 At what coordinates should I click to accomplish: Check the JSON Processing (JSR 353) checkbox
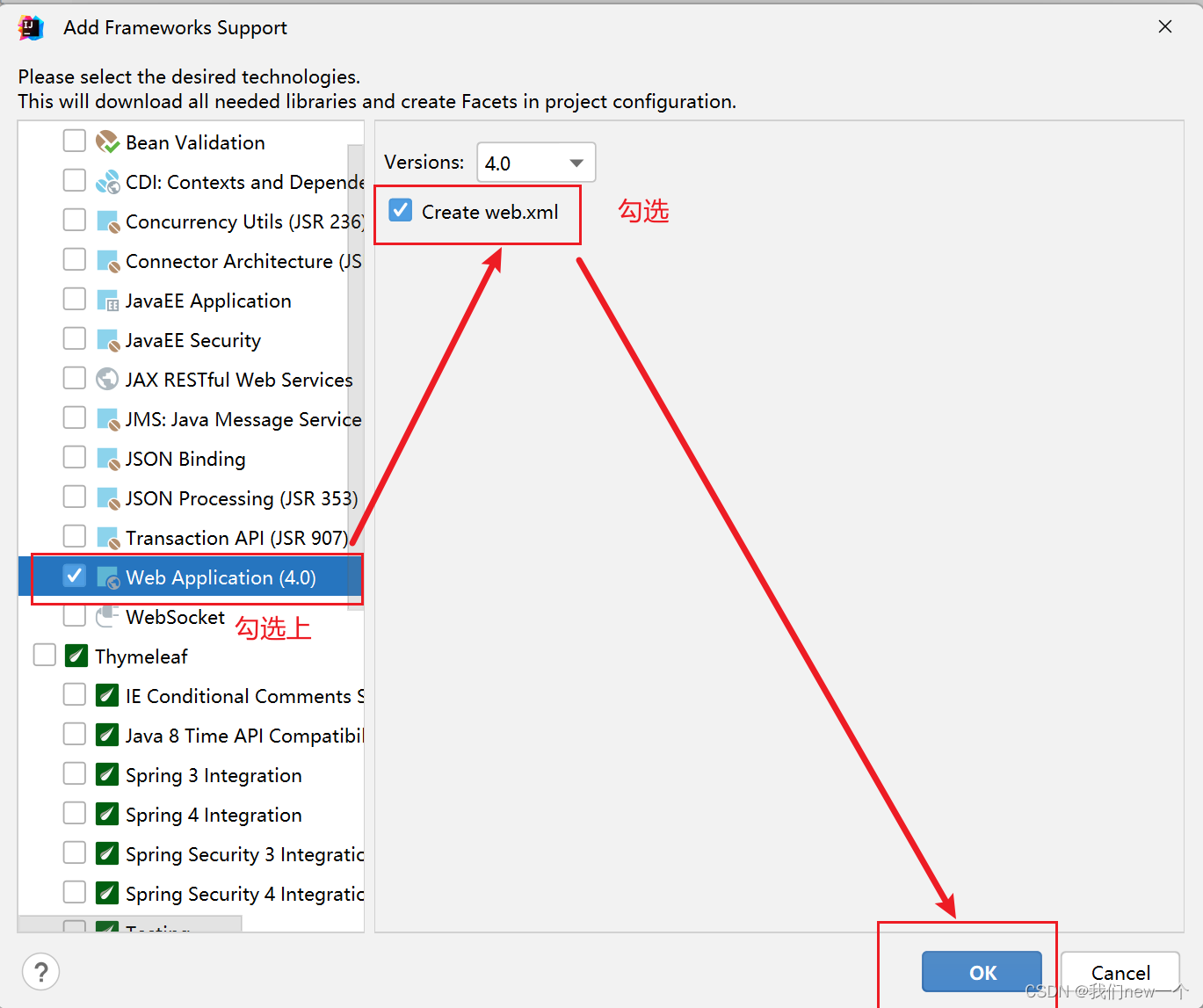75,497
